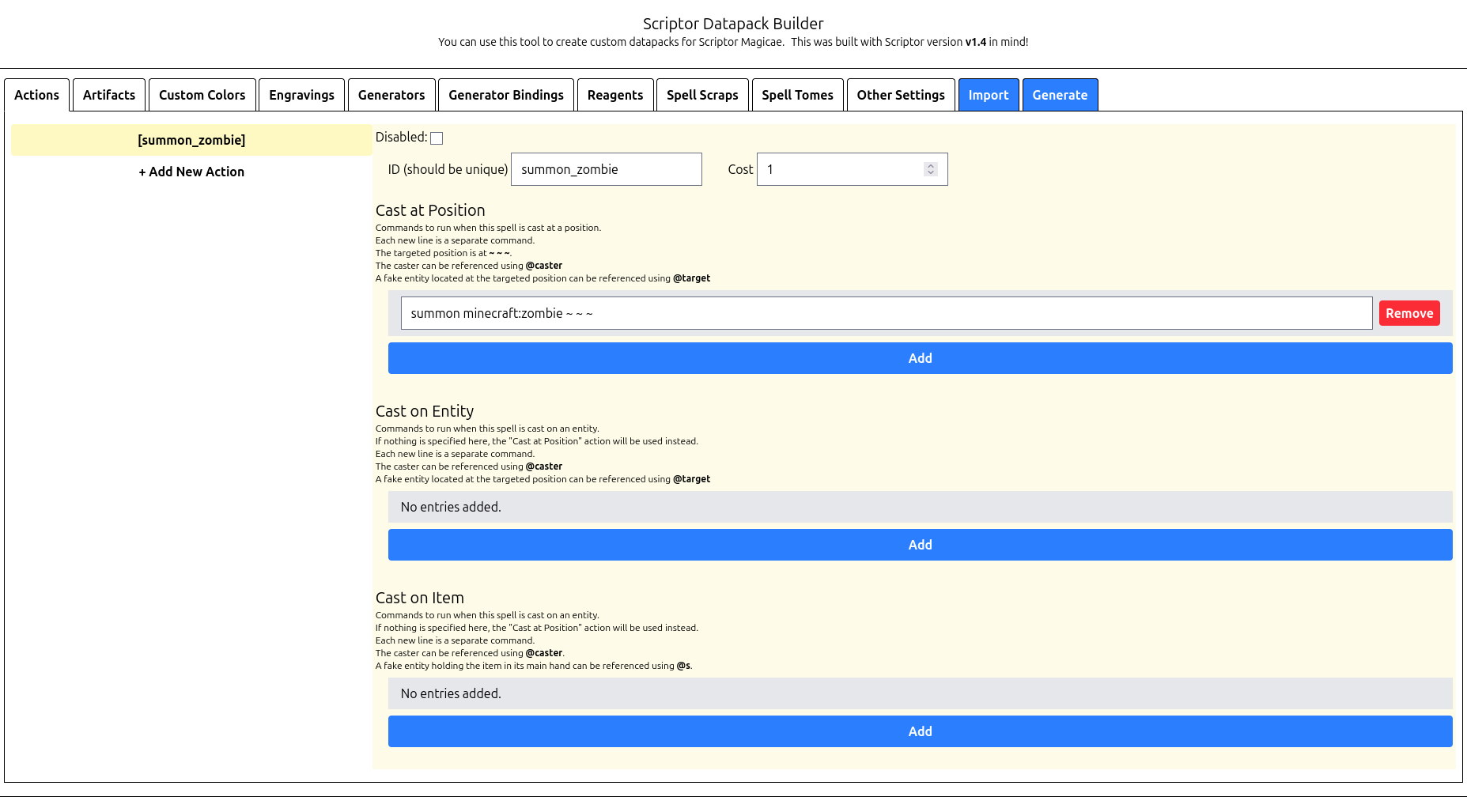Open the Spell Tomes tab
This screenshot has height=812, width=1467.
click(x=797, y=95)
